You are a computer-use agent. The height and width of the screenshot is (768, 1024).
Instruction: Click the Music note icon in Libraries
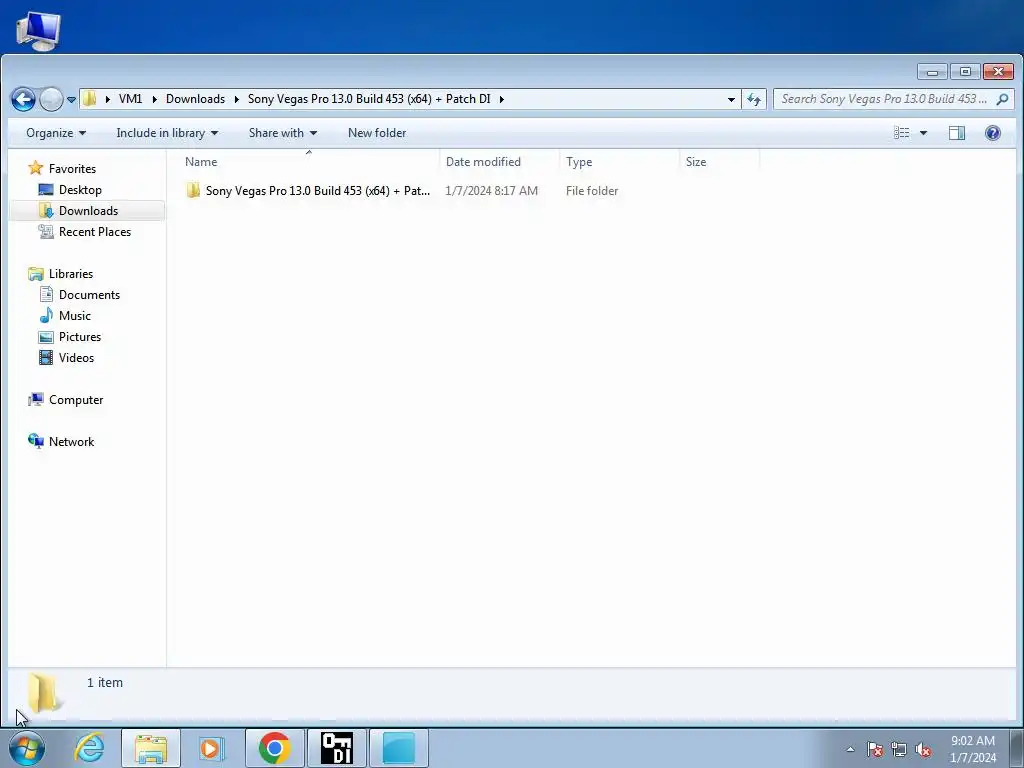coord(46,315)
